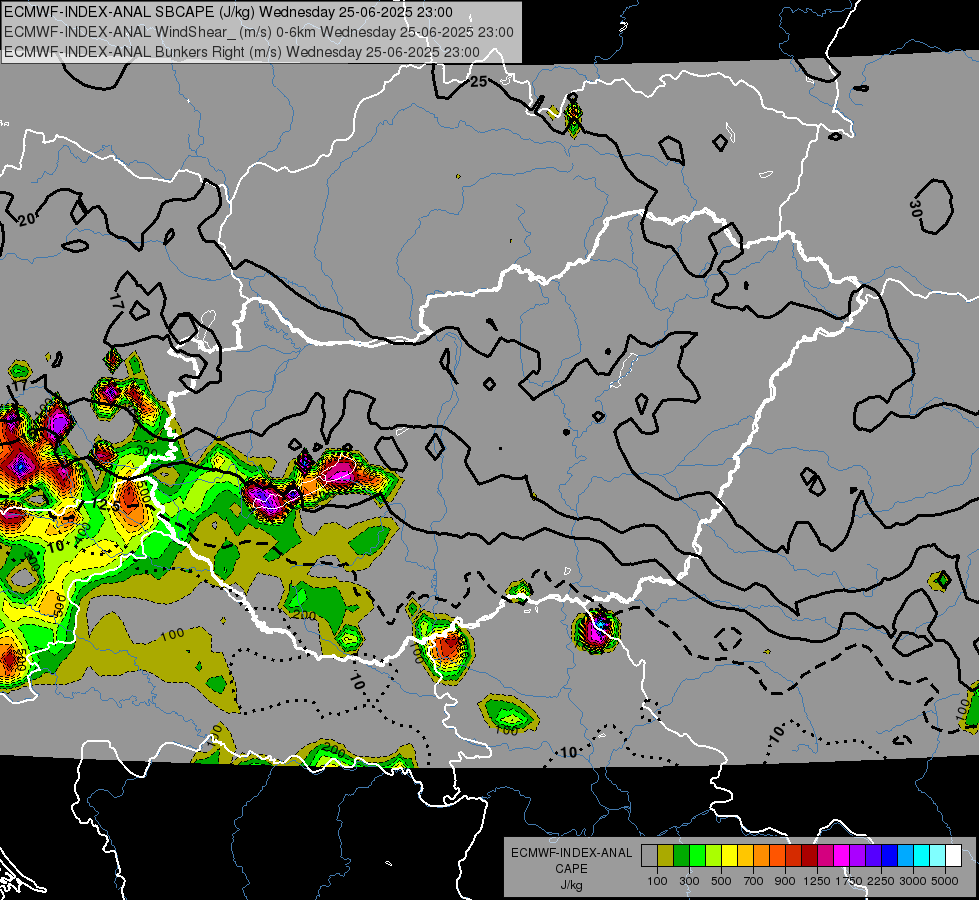Screen dimensions: 979x900
Task: Click the 2250 label under the legend
Action: (881, 881)
